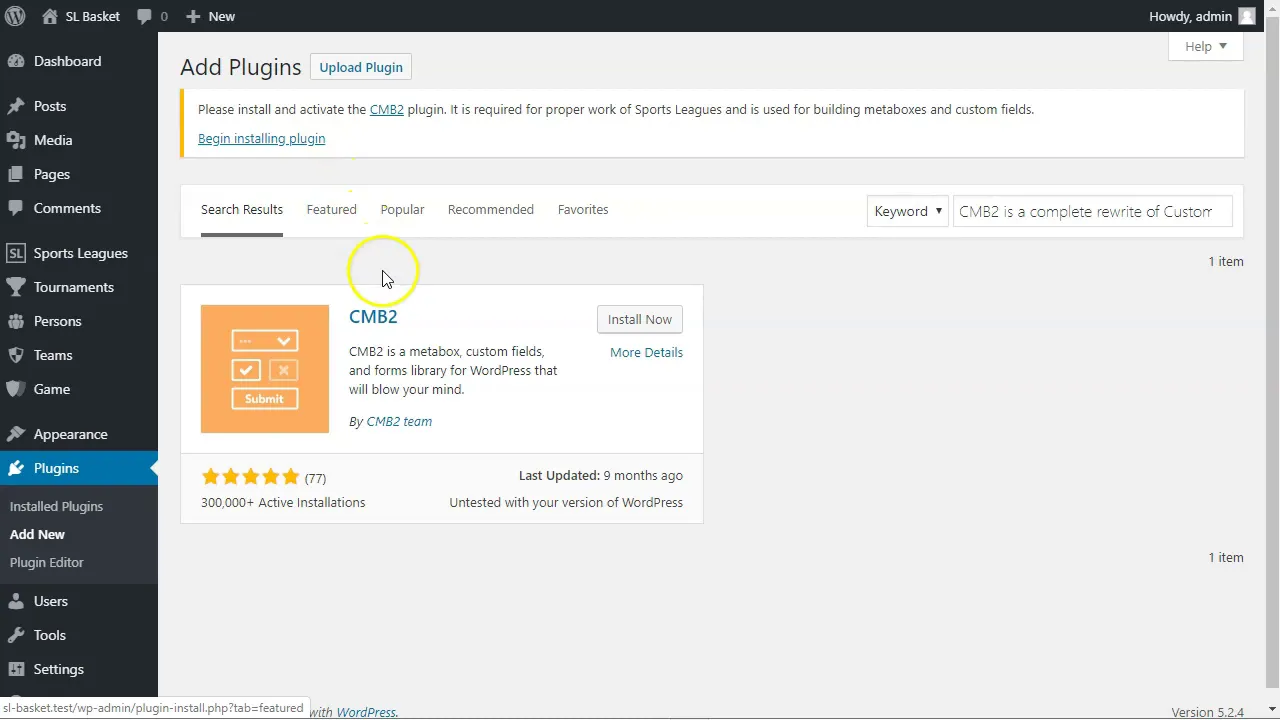Screen dimensions: 1280x720
Task: Click the WordPress footer link
Action: point(366,712)
